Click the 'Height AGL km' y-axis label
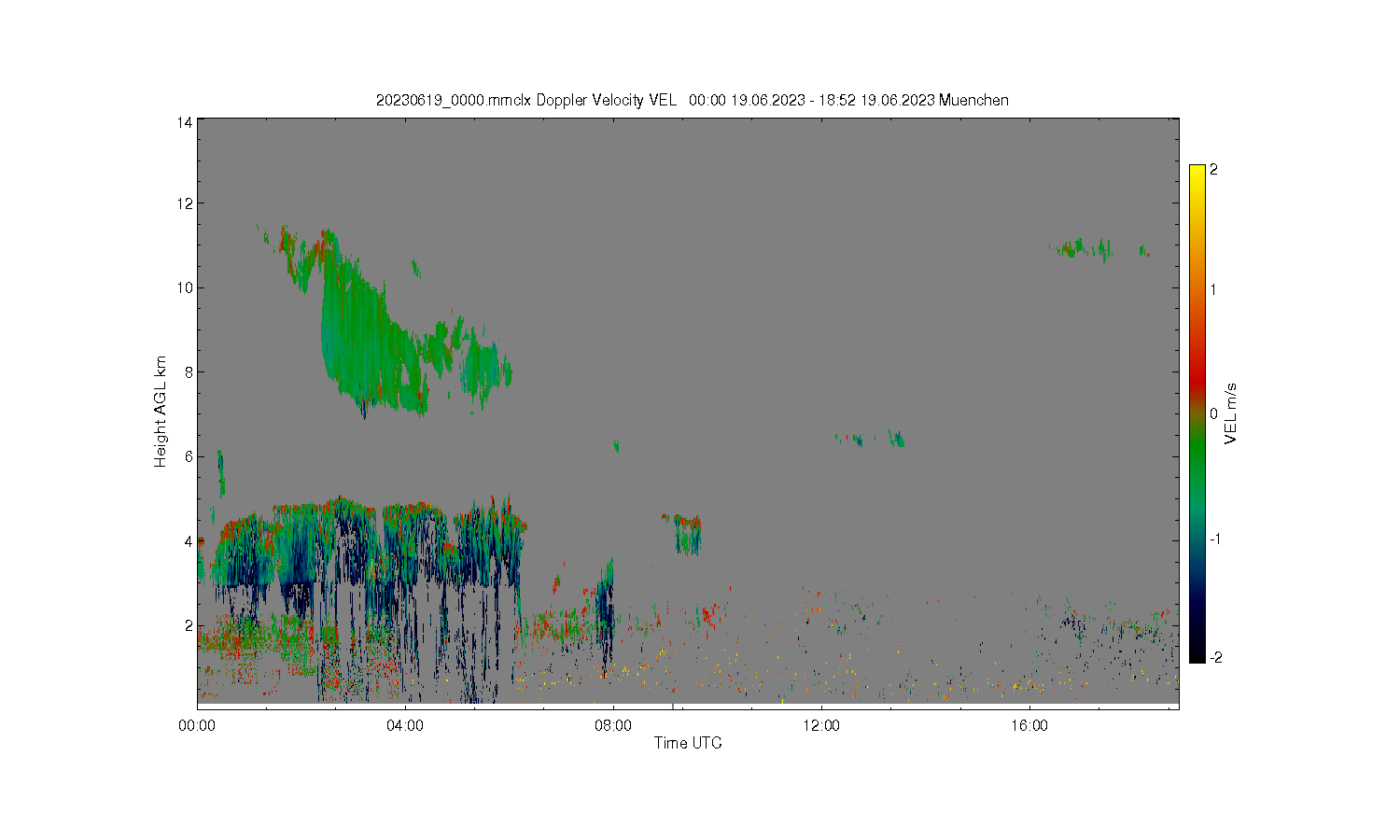The image size is (1400, 840). pos(161,412)
